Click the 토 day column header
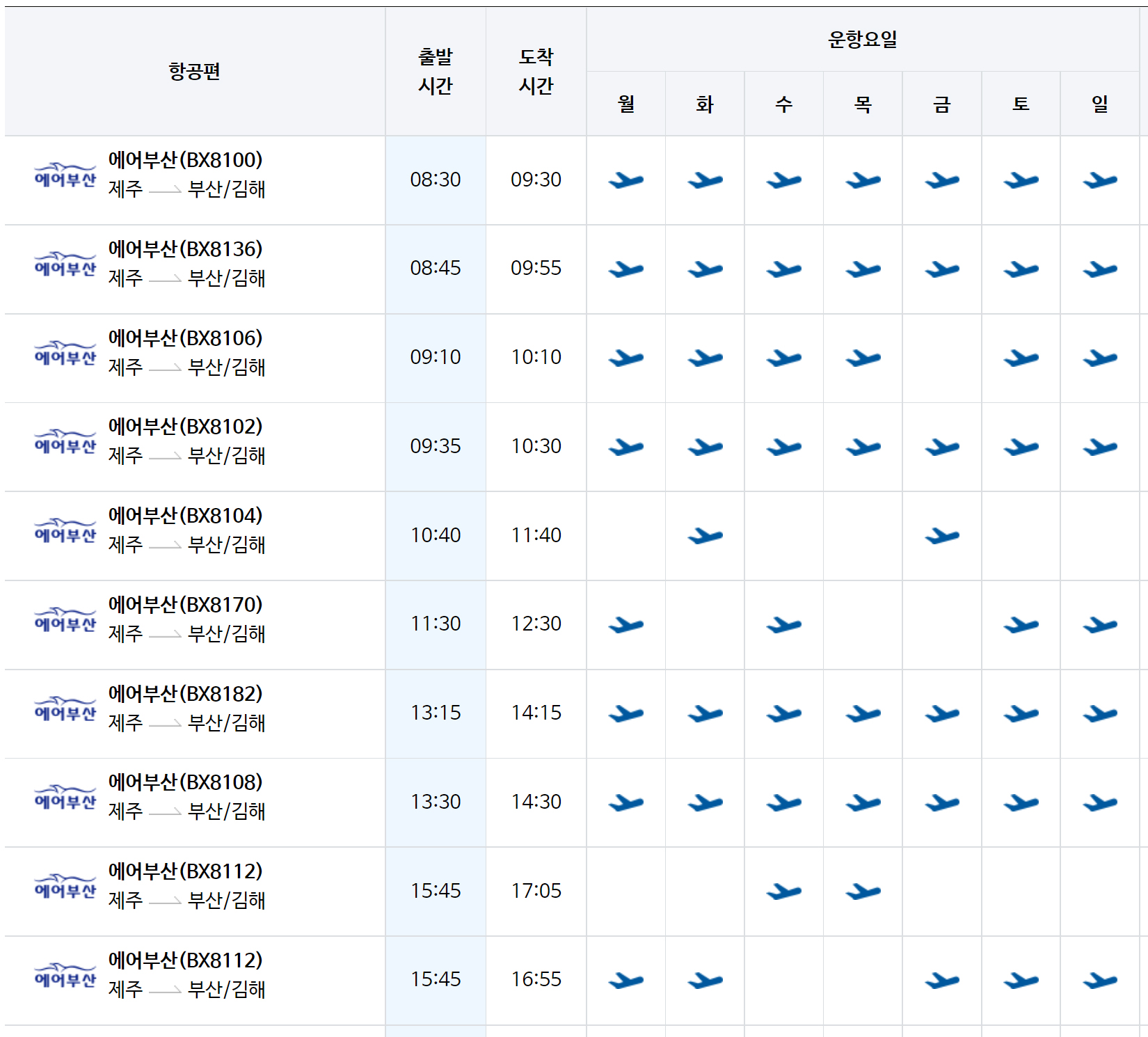The width and height of the screenshot is (1148, 1037). pos(1021,104)
